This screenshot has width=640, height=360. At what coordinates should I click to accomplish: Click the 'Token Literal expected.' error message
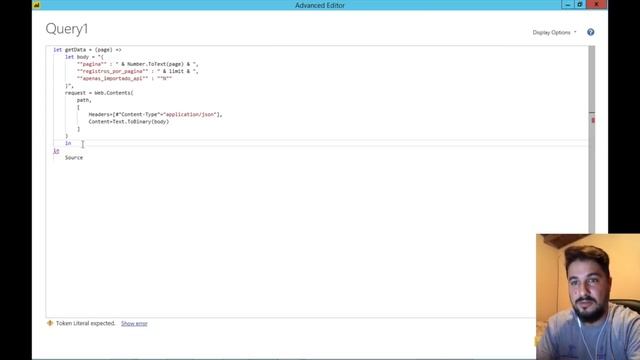86,323
